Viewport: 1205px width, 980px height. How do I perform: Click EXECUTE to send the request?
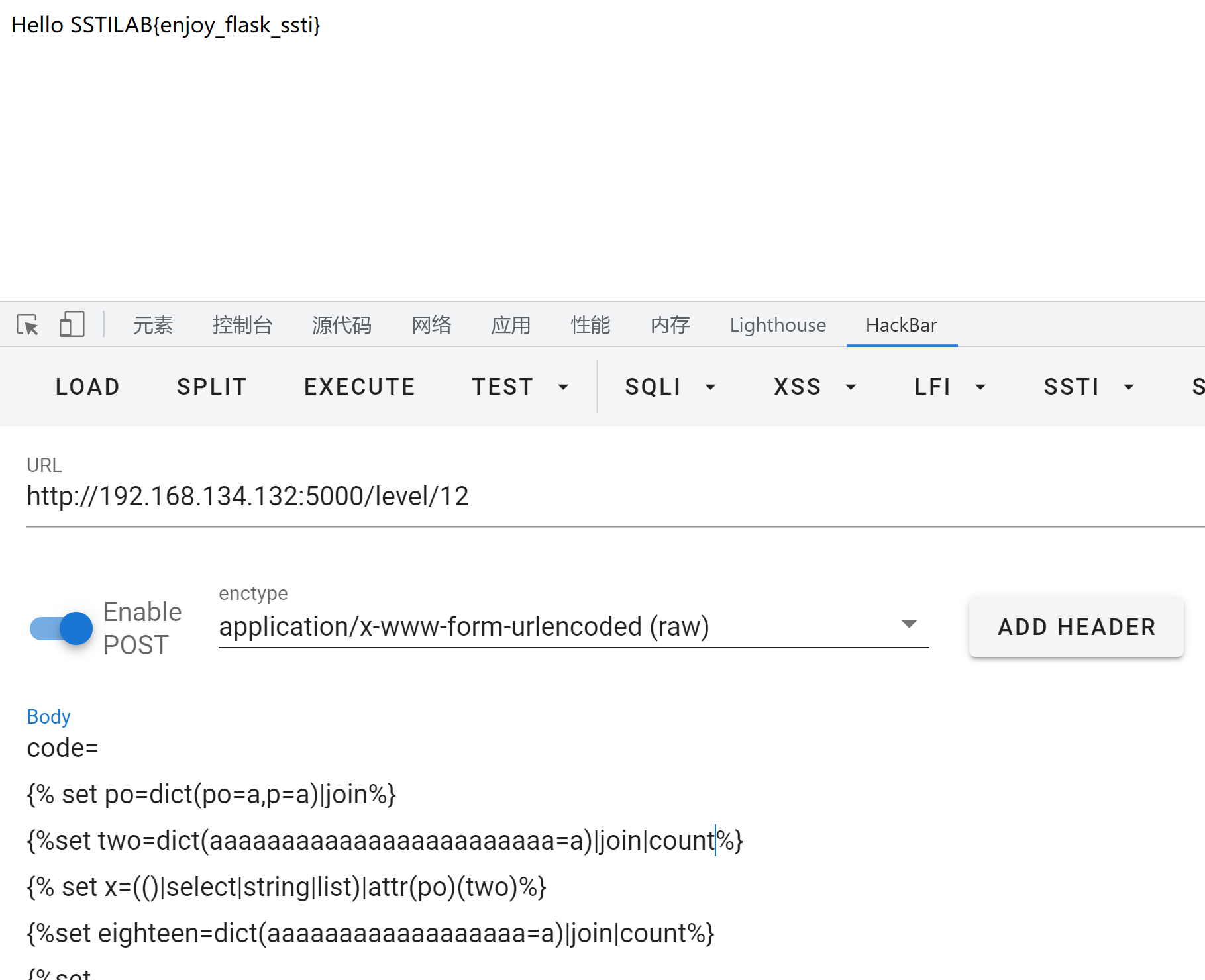click(360, 387)
